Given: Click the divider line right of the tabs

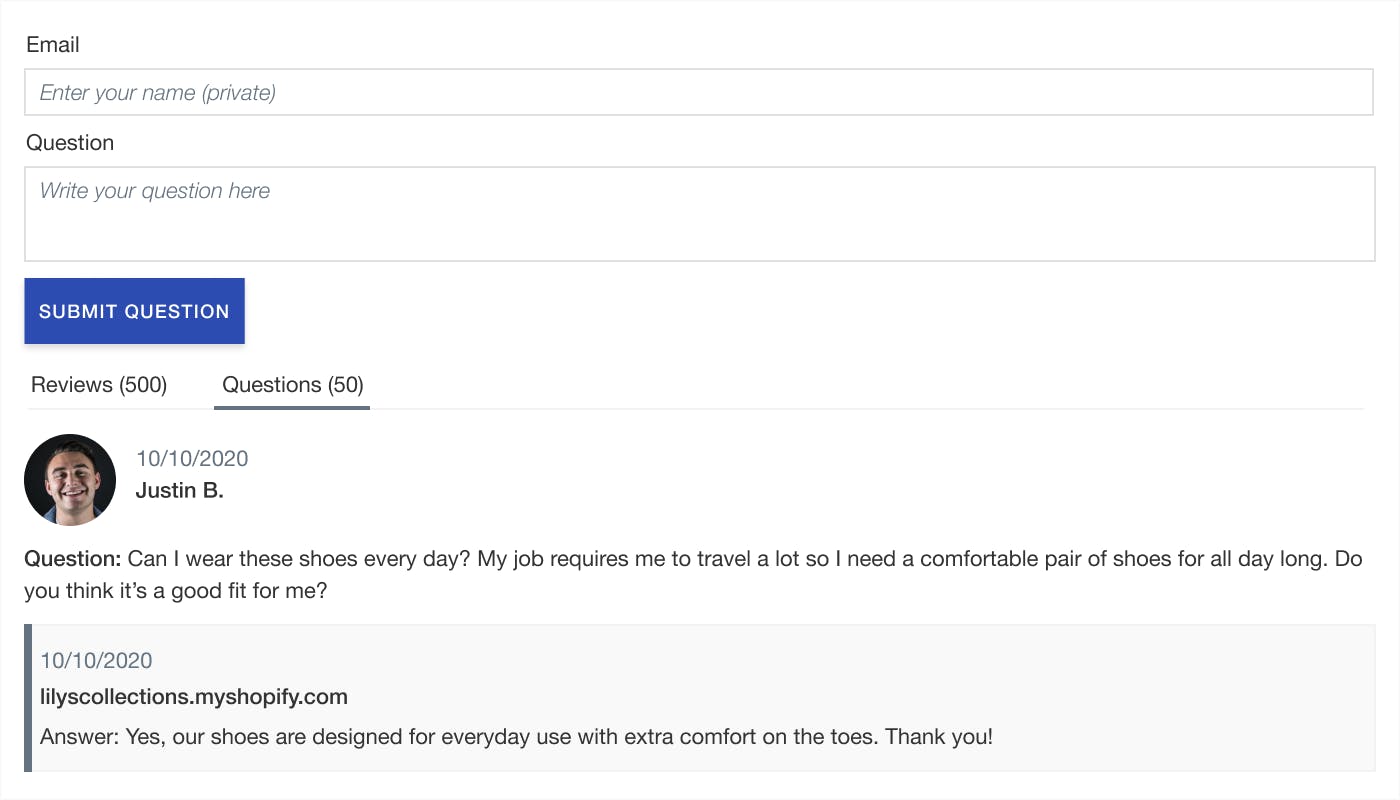Looking at the screenshot, I should coord(867,409).
